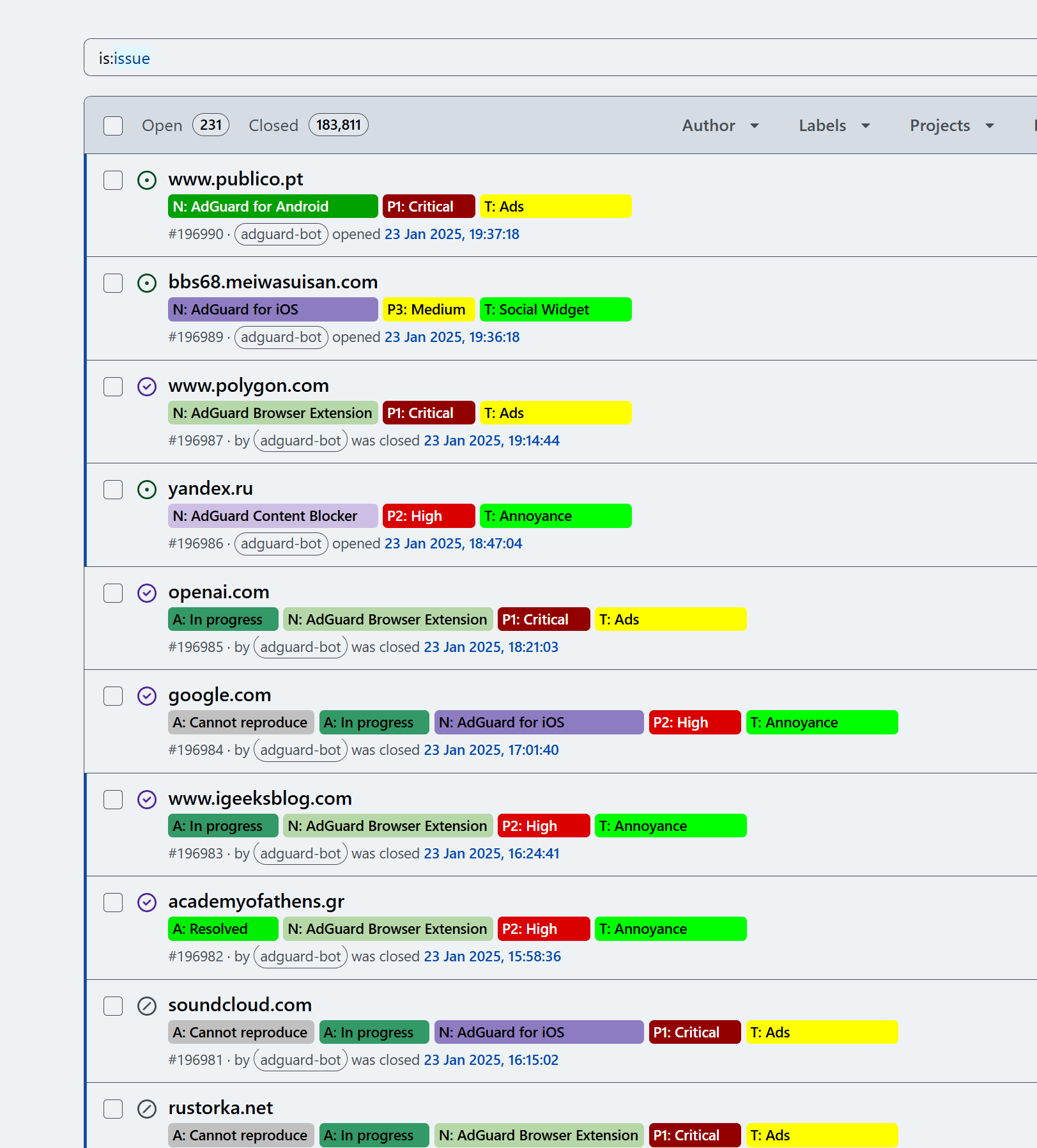Screen dimensions: 1037x1148
Task: Click T: Annoyance label on www.igeeksblog.com
Action: tap(670, 826)
